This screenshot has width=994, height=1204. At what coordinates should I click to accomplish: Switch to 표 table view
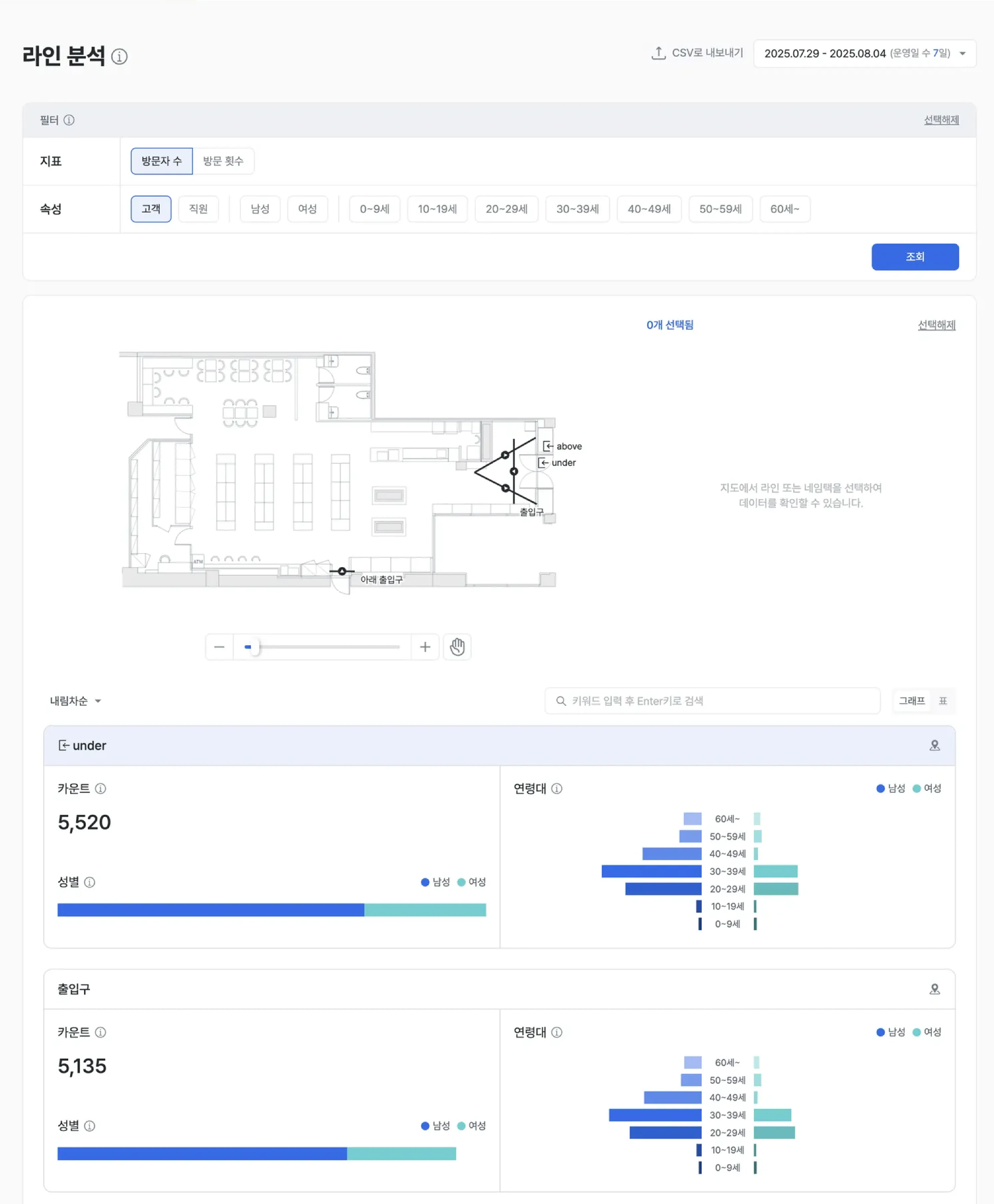pyautogui.click(x=942, y=701)
